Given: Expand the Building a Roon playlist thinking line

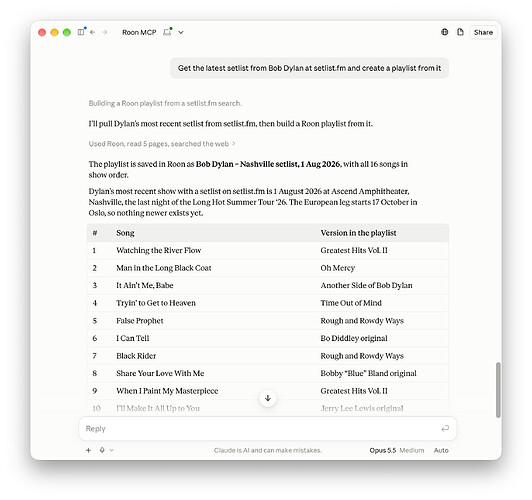Looking at the screenshot, I should pyautogui.click(x=165, y=103).
